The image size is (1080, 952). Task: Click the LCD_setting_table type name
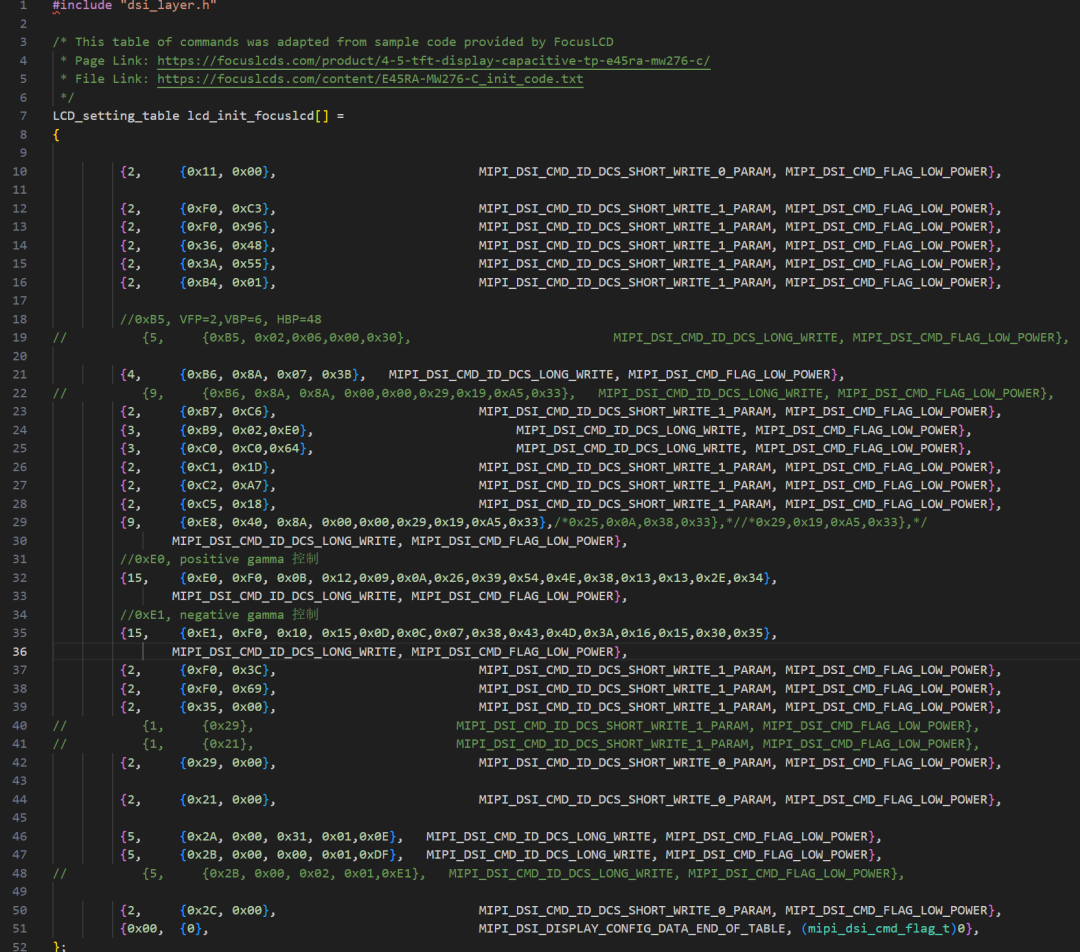click(x=116, y=116)
